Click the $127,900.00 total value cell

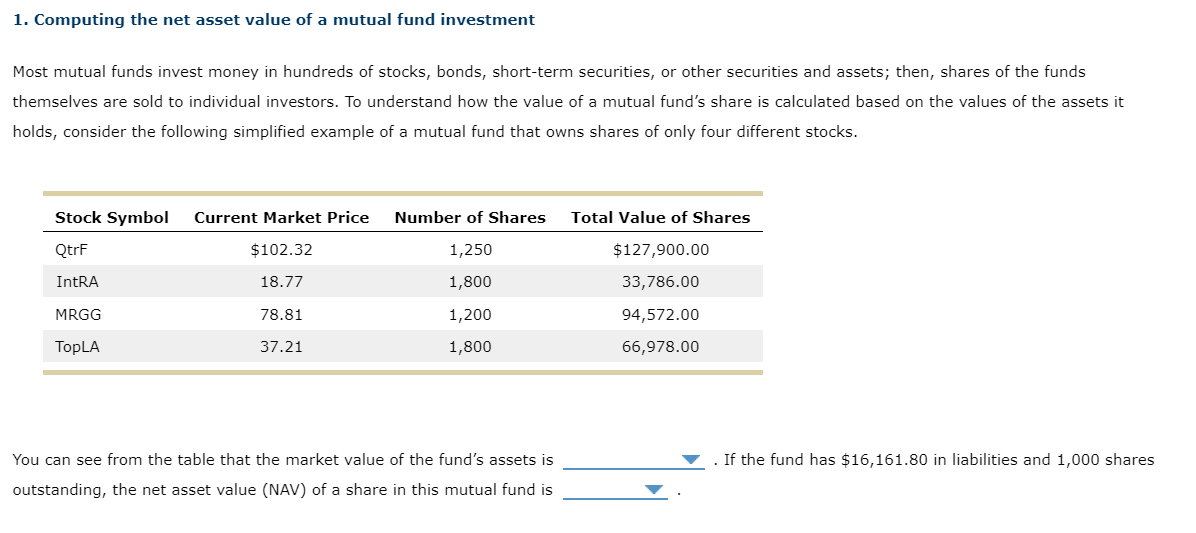pyautogui.click(x=660, y=250)
